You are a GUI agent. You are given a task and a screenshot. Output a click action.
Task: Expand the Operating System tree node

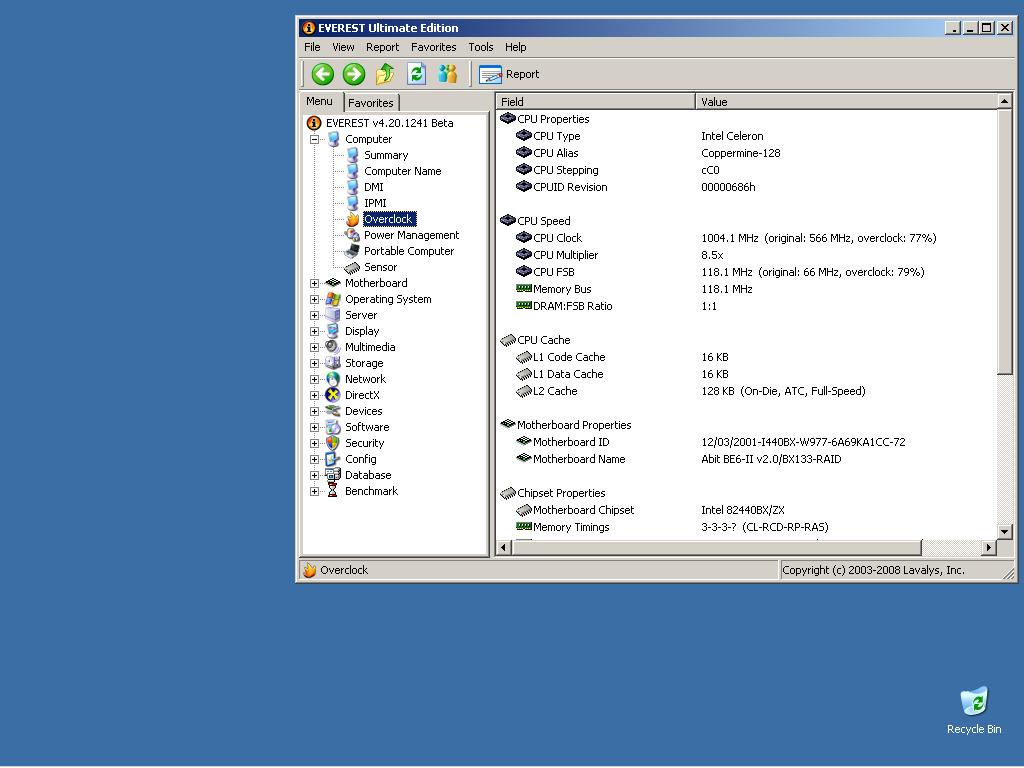pyautogui.click(x=315, y=299)
